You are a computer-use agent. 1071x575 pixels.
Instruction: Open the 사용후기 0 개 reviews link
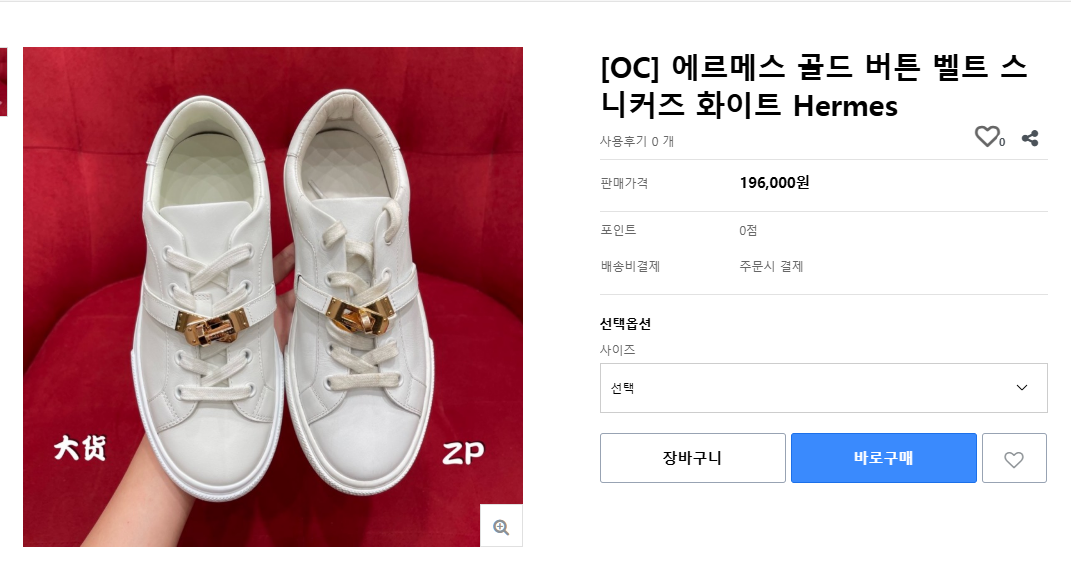coord(637,141)
